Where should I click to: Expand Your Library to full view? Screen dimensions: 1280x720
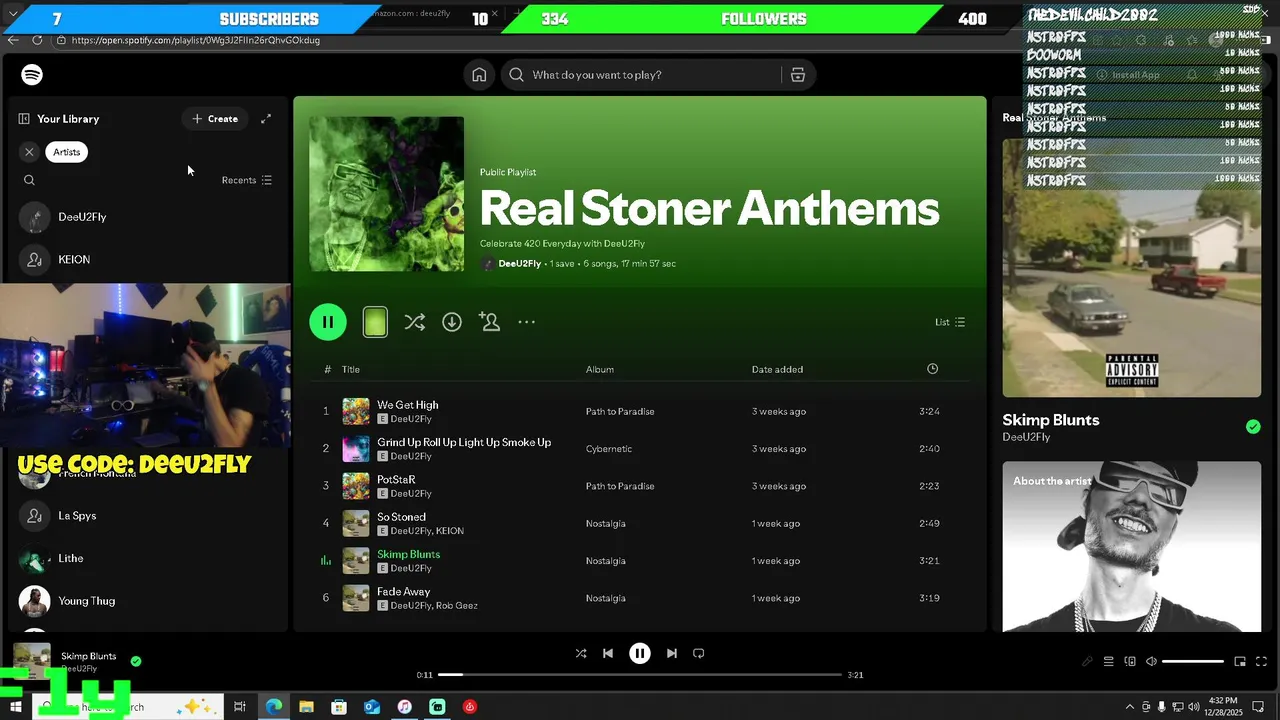tap(266, 119)
